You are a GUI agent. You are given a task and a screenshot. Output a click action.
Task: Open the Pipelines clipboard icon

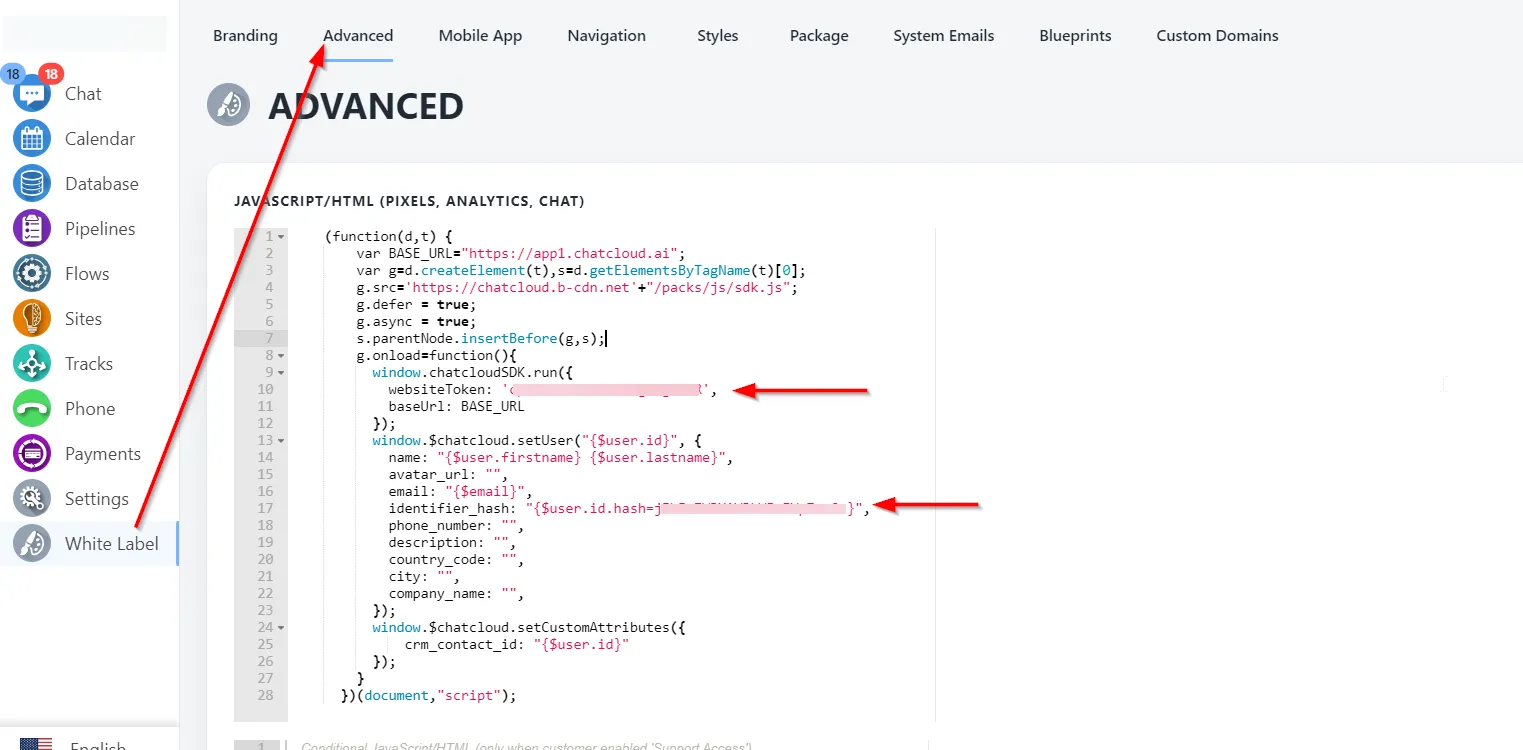(32, 229)
